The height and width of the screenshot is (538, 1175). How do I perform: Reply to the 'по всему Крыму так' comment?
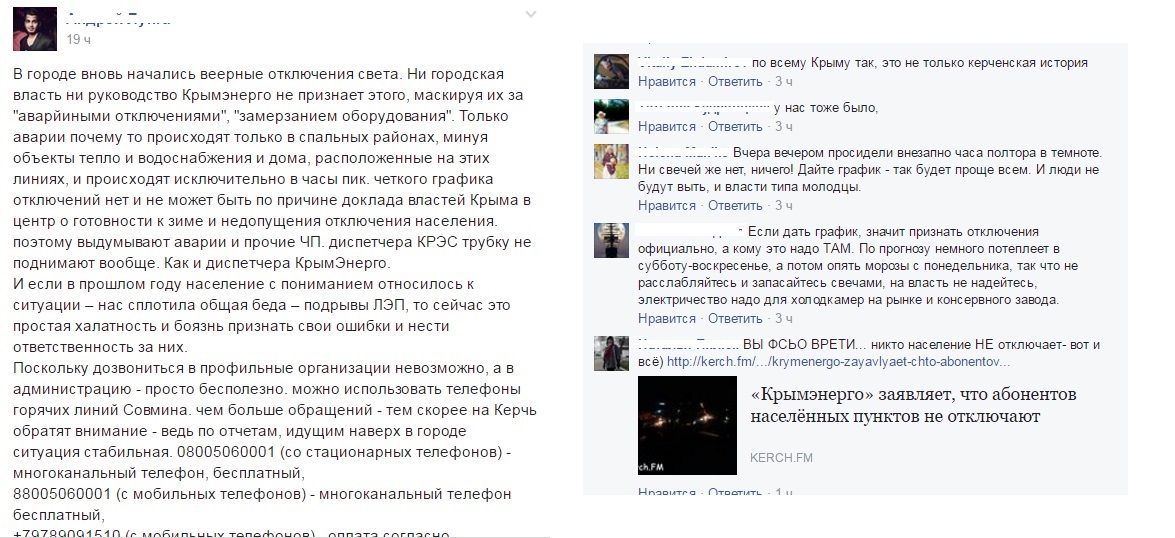point(735,81)
